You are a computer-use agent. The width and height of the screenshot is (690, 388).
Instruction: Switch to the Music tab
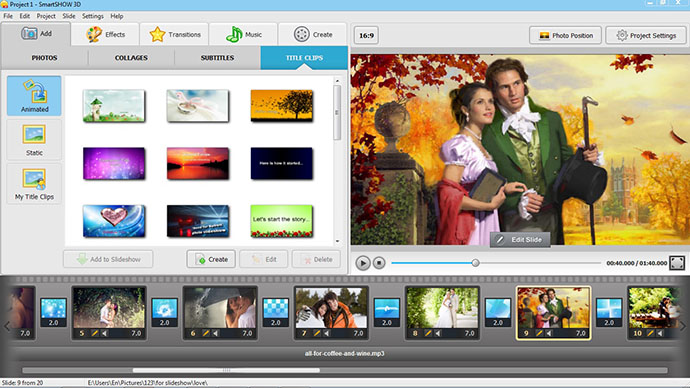tap(244, 34)
